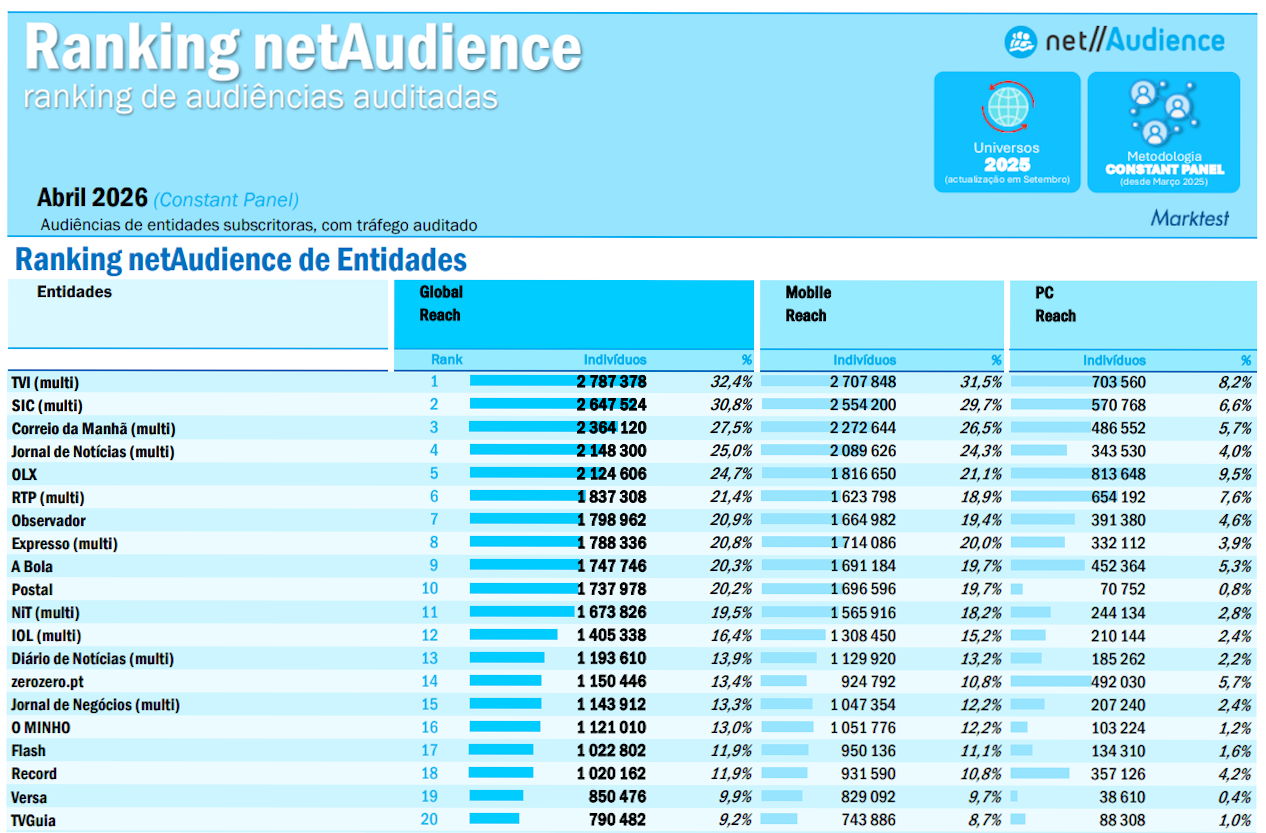1266x833 pixels.
Task: Click the global reach value 1 405 338
Action: tap(611, 635)
